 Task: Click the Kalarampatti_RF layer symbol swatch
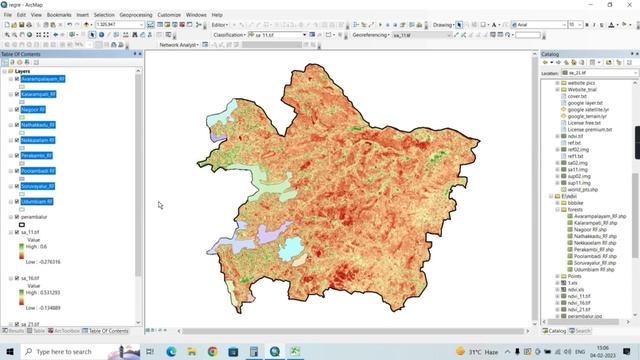point(22,102)
